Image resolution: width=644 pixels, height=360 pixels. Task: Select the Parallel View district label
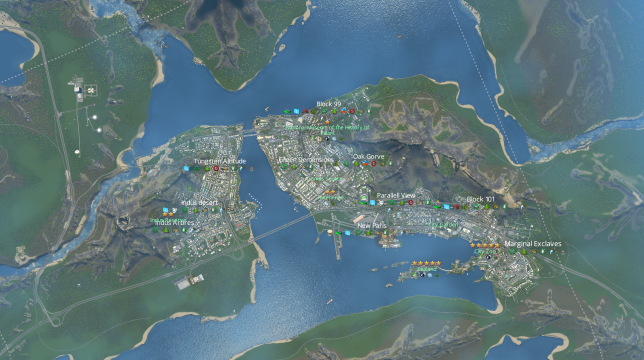pyautogui.click(x=396, y=195)
